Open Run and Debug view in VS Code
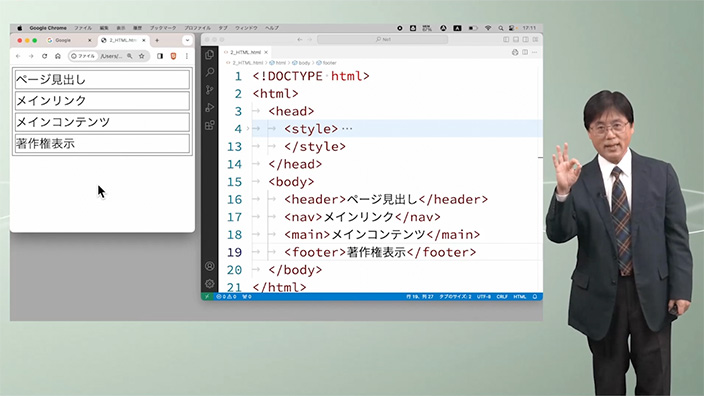 click(x=209, y=107)
